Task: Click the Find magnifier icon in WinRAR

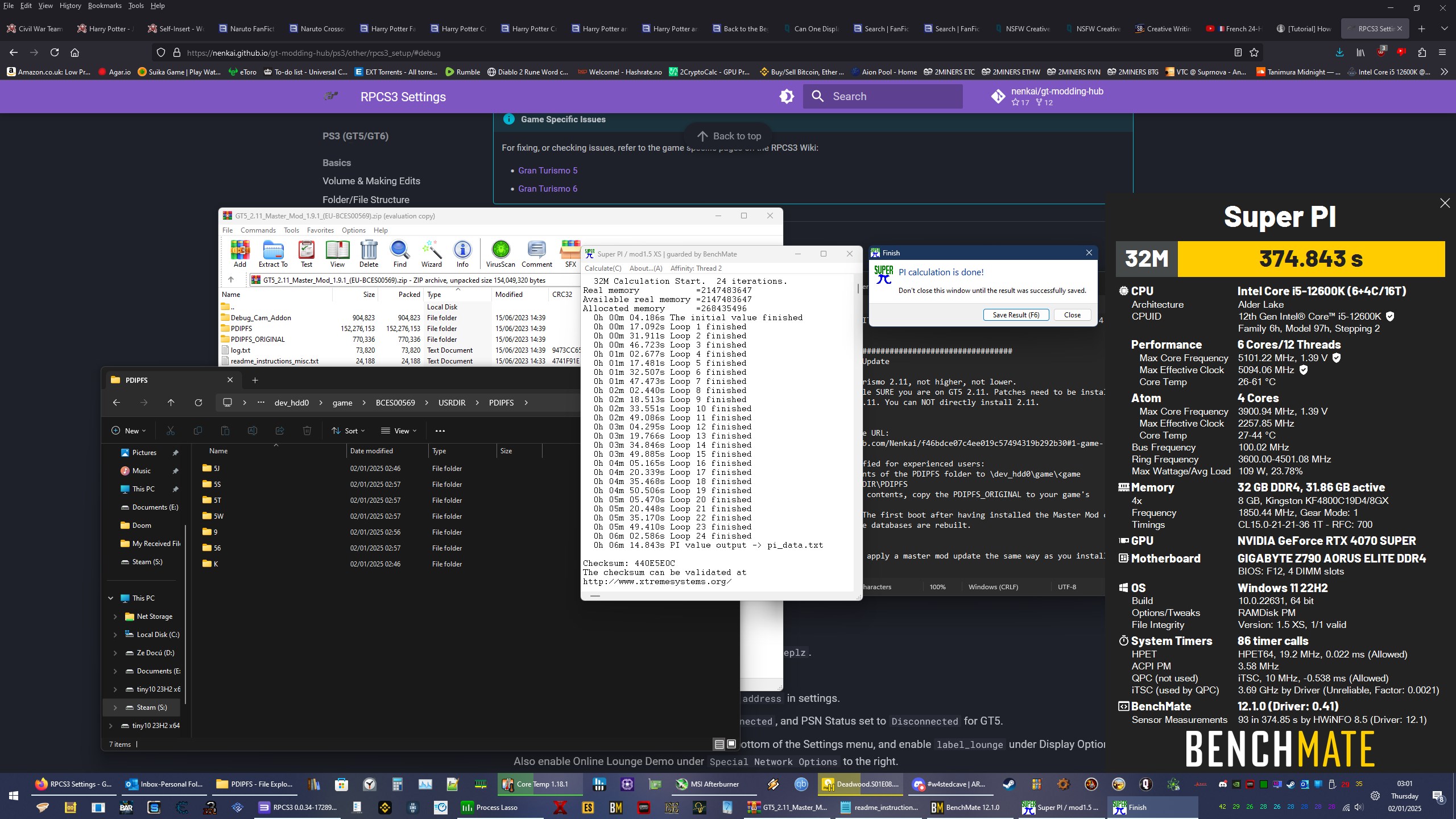Action: [x=400, y=254]
